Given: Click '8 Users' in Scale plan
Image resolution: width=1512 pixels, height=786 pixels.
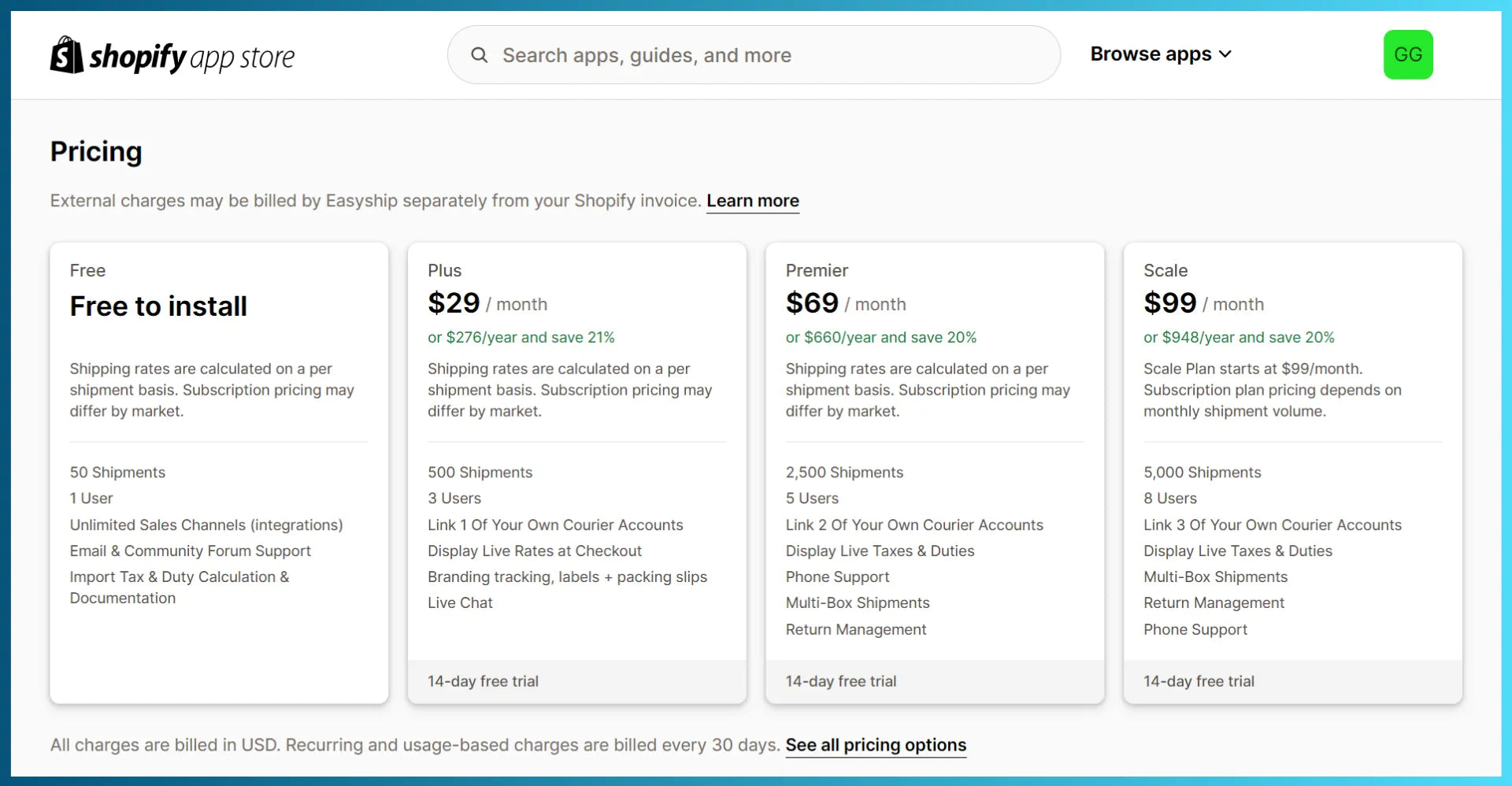Looking at the screenshot, I should 1170,499.
